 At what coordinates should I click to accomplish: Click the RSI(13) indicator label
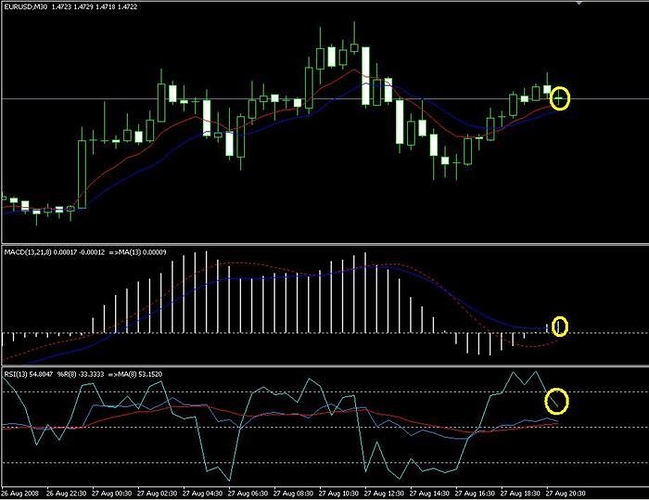[x=16, y=374]
